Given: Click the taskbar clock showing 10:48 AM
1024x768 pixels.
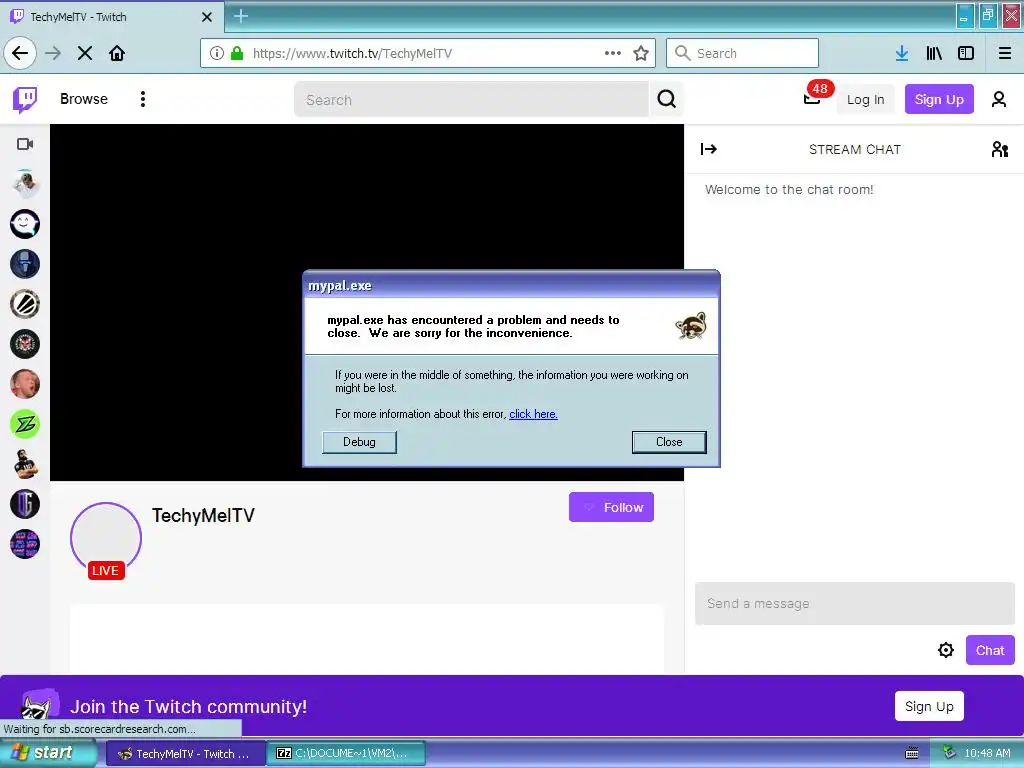Looking at the screenshot, I should pos(987,753).
